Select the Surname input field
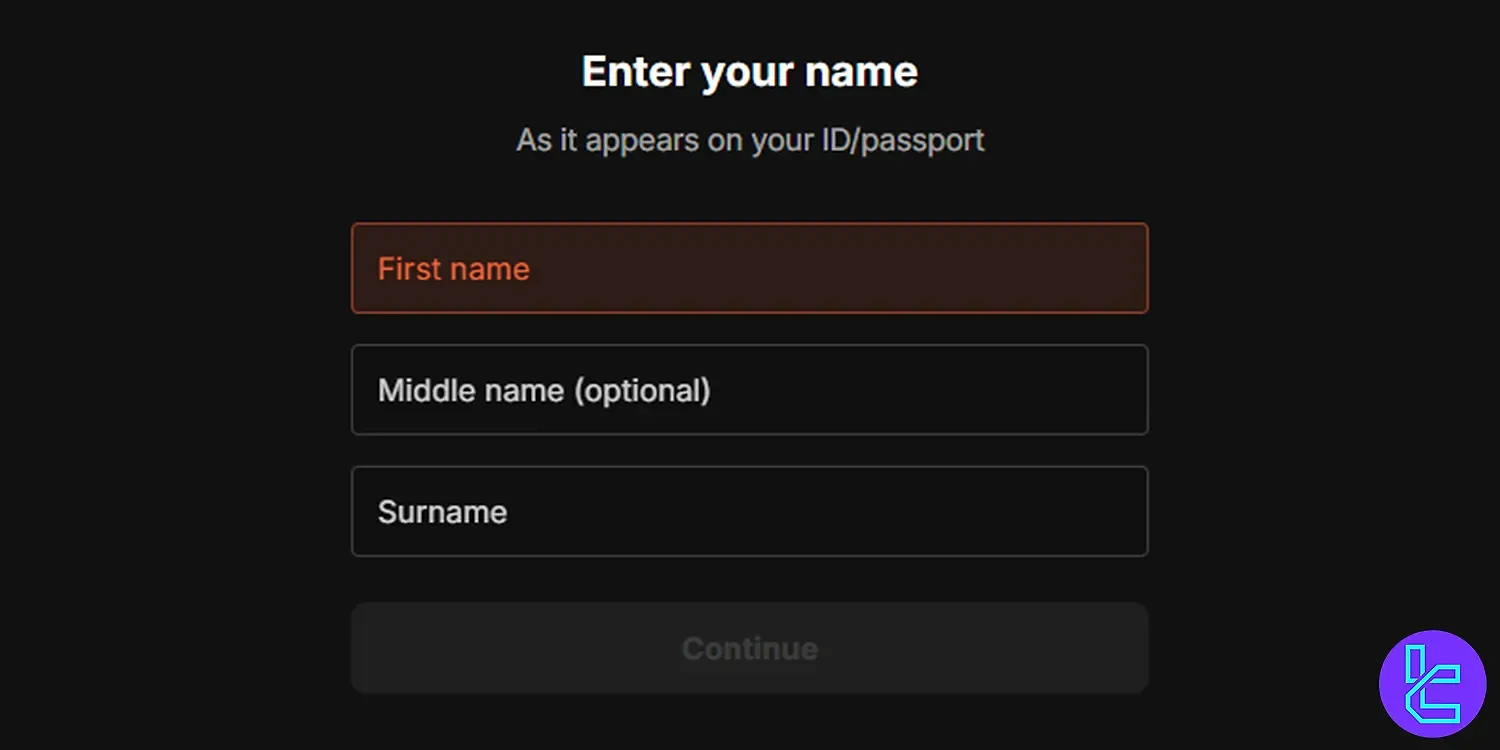 click(749, 511)
